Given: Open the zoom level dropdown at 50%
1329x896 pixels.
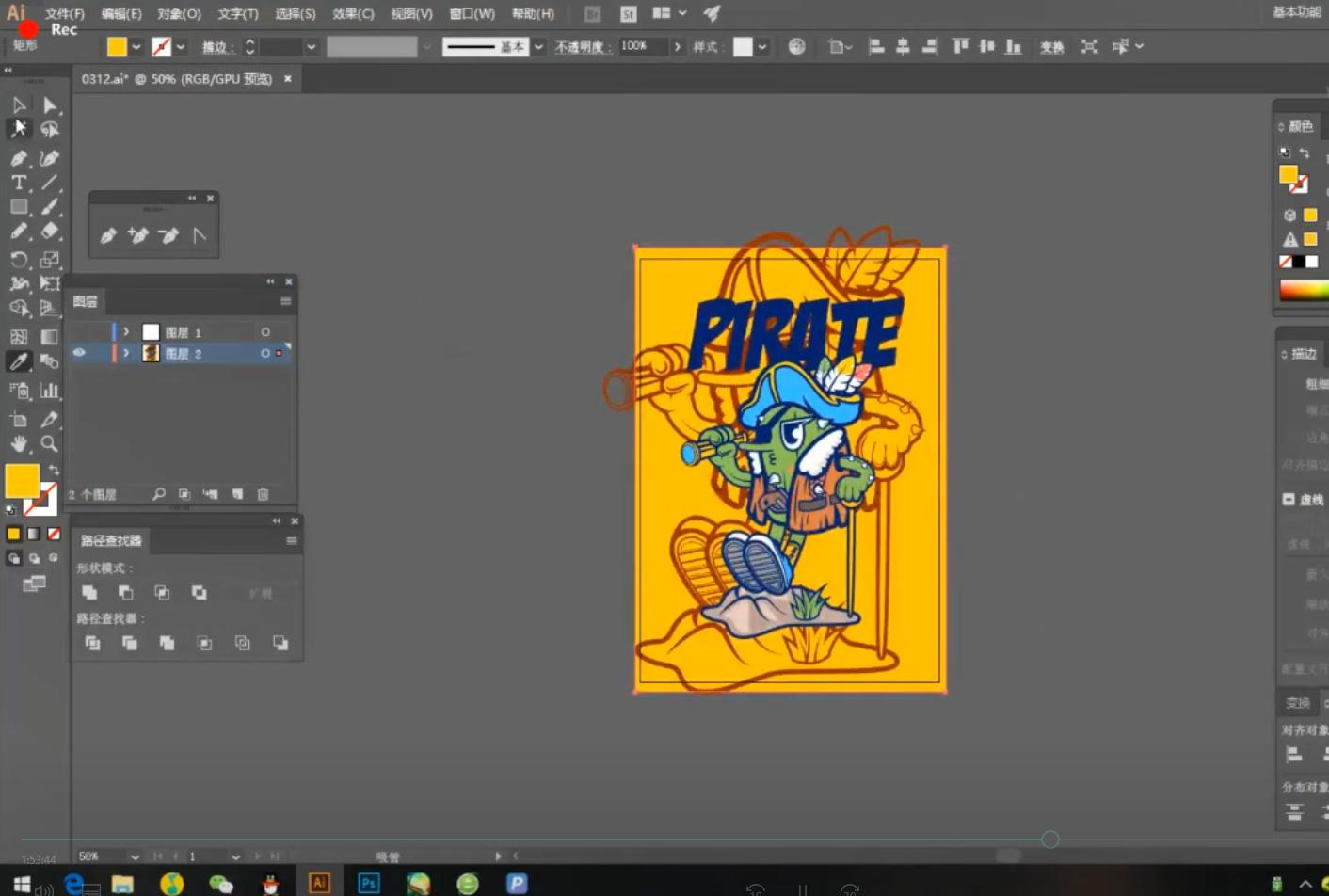Looking at the screenshot, I should click(135, 856).
